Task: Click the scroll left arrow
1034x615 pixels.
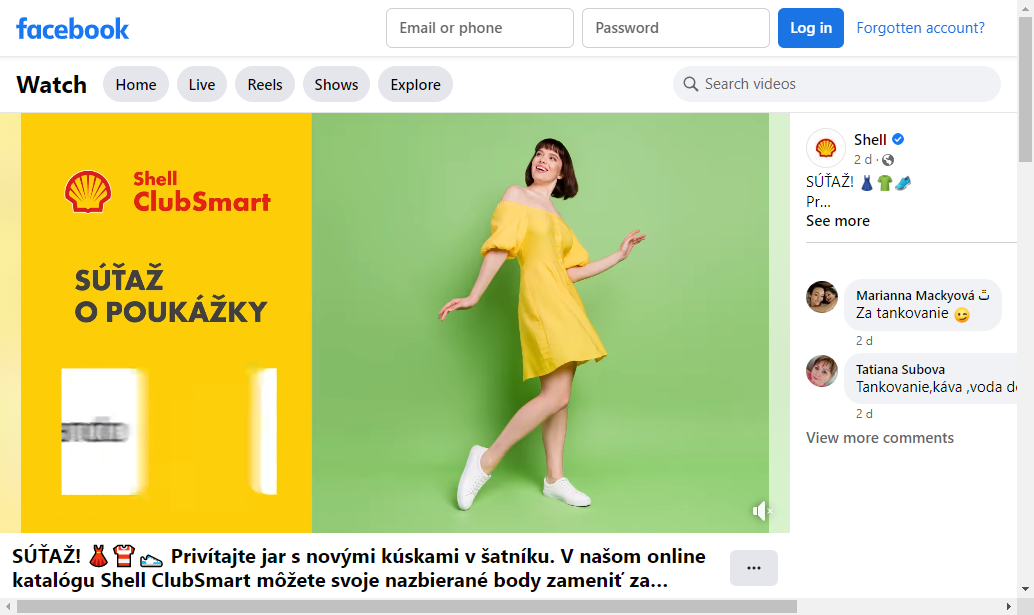Action: click(8, 606)
